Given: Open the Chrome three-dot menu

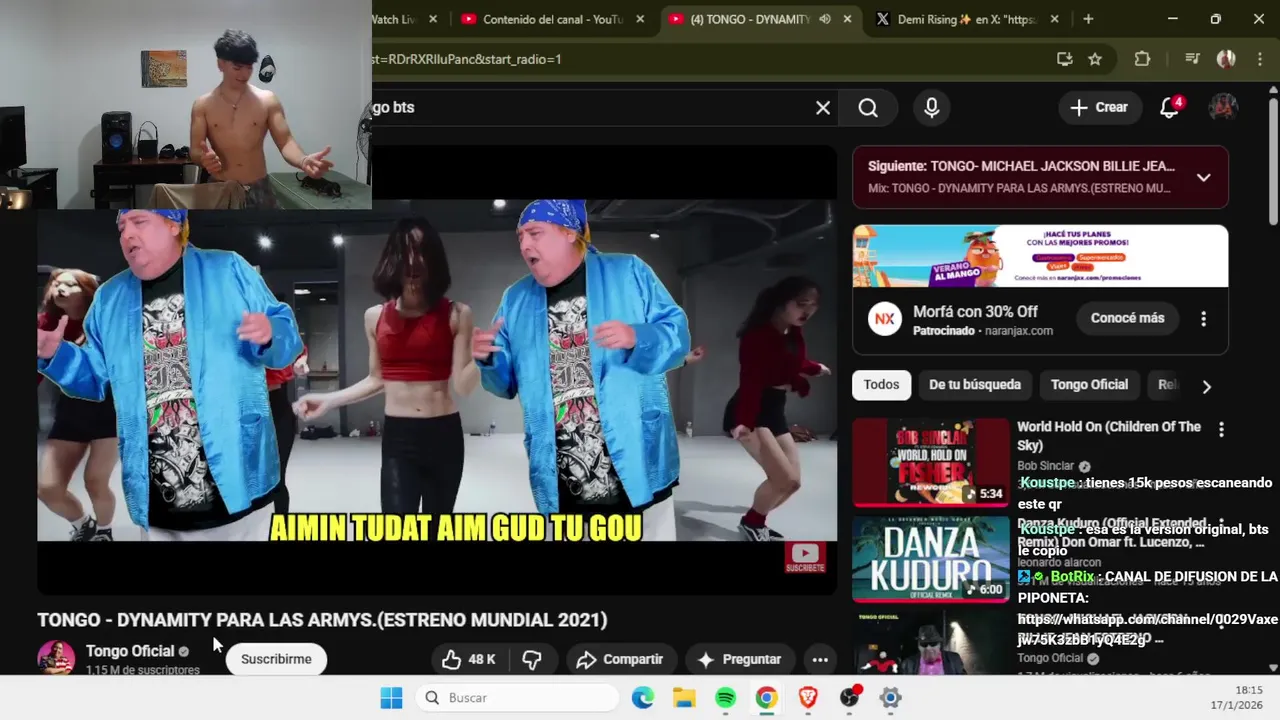Looking at the screenshot, I should click(x=1258, y=59).
